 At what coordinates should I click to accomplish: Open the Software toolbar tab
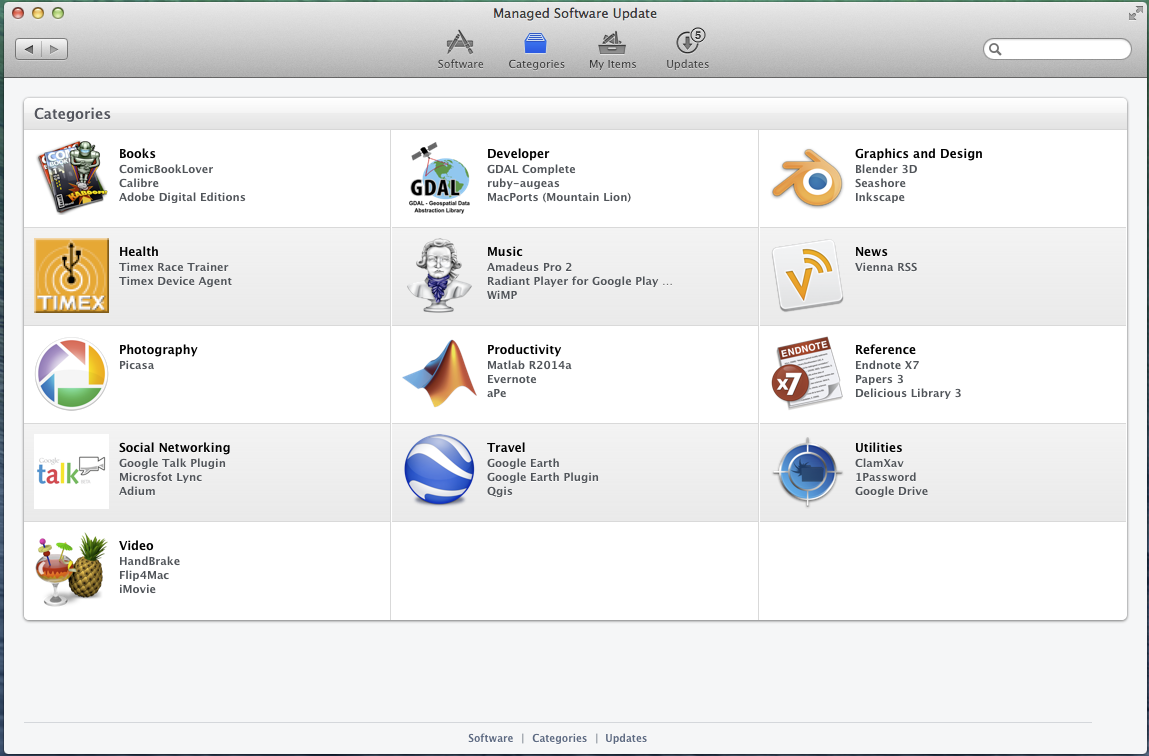click(x=460, y=49)
